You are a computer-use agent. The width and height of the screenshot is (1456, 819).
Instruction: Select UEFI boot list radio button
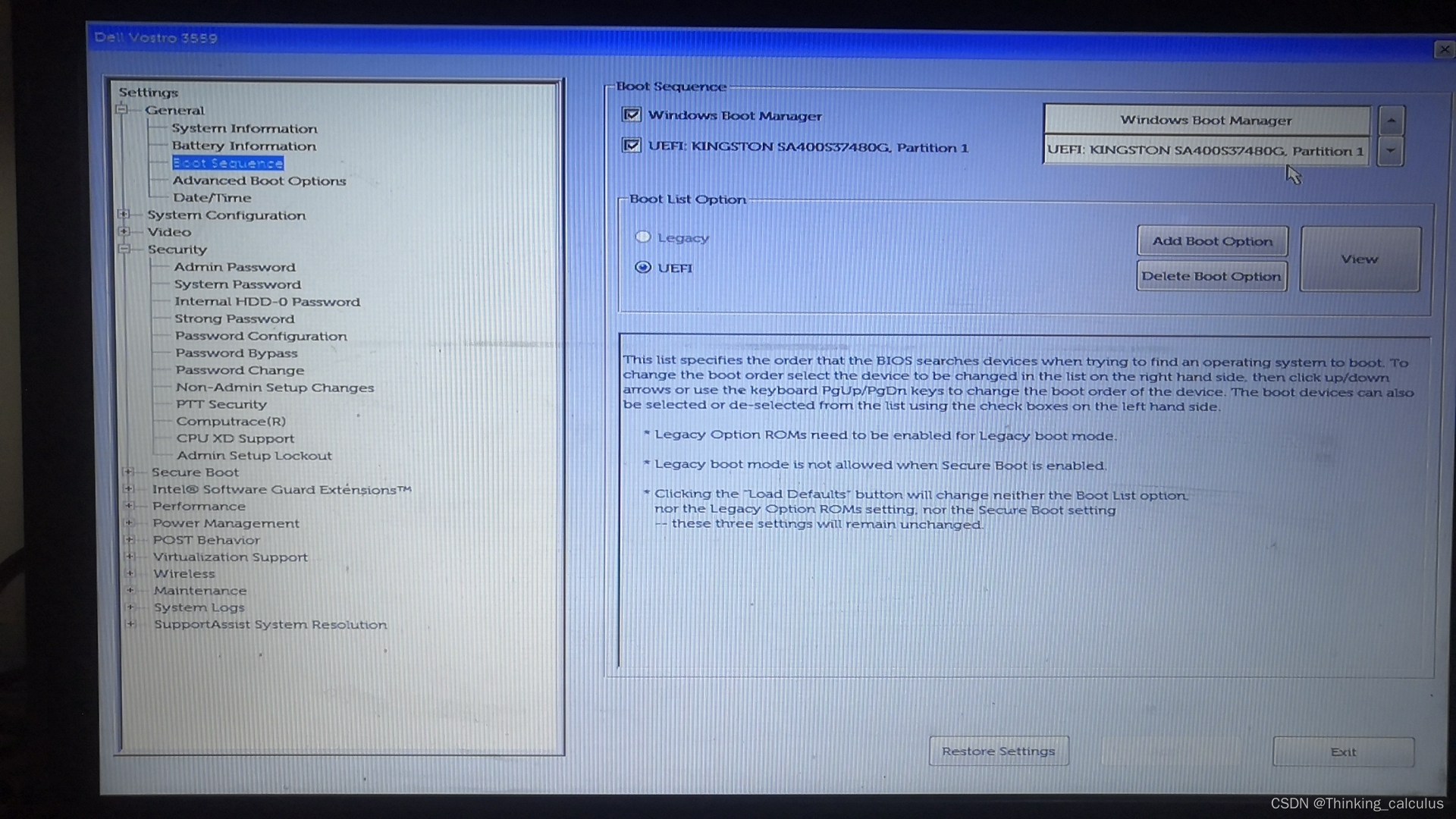pyautogui.click(x=643, y=268)
